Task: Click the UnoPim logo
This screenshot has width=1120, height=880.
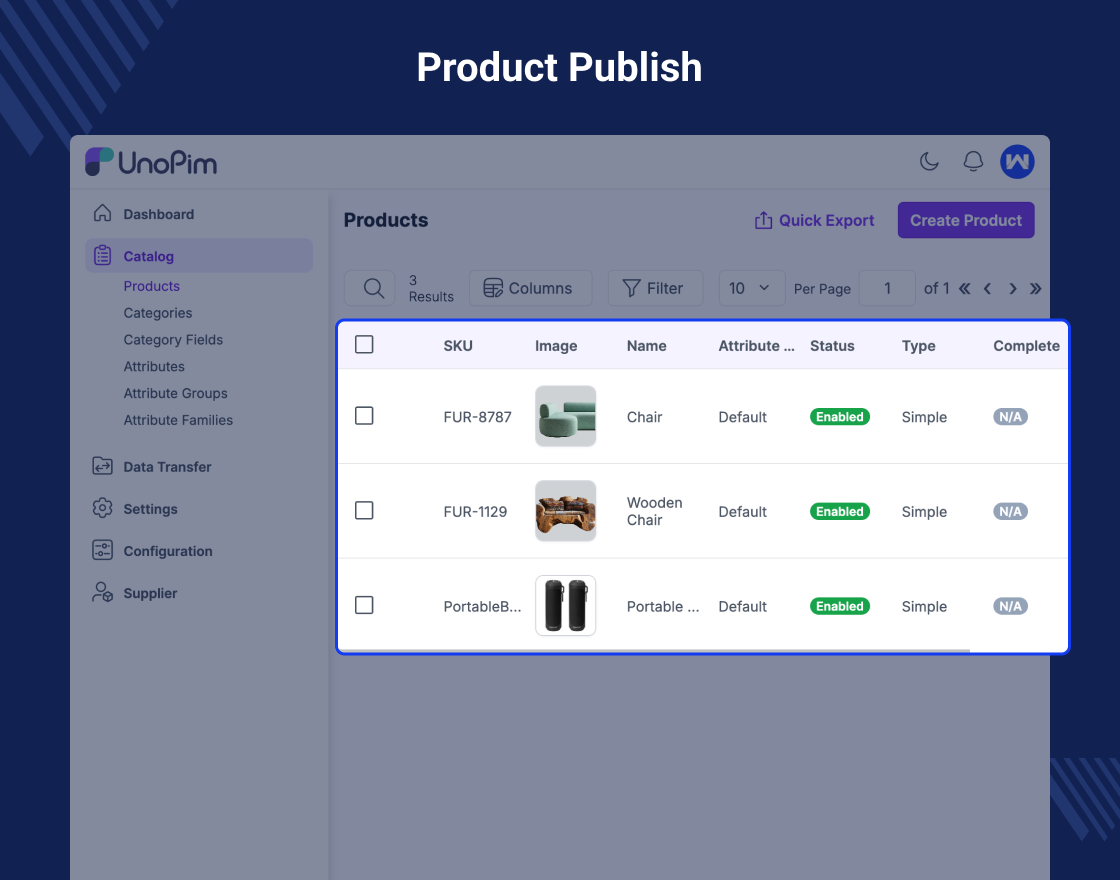Action: [151, 162]
